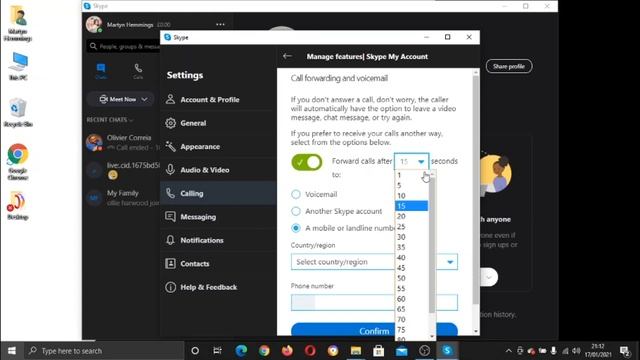Select the Voicemail radio option
640x360 pixels.
coord(296,194)
